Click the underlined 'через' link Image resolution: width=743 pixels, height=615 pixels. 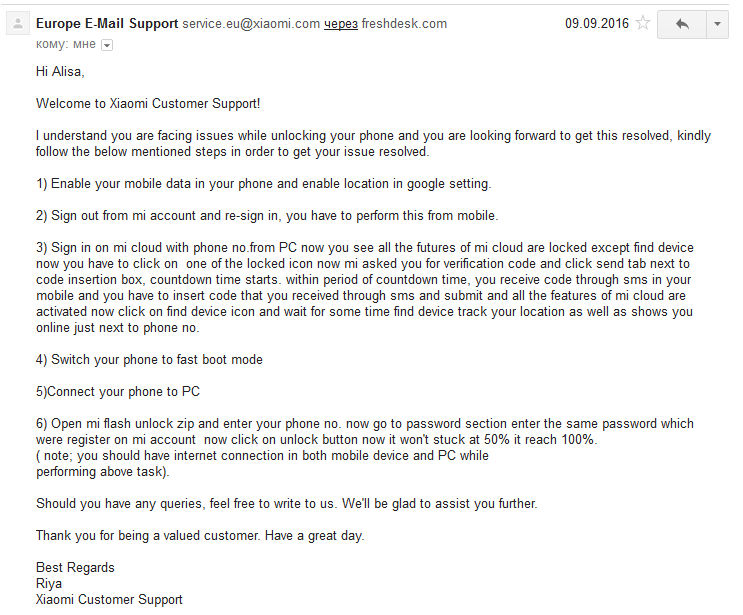coord(341,24)
